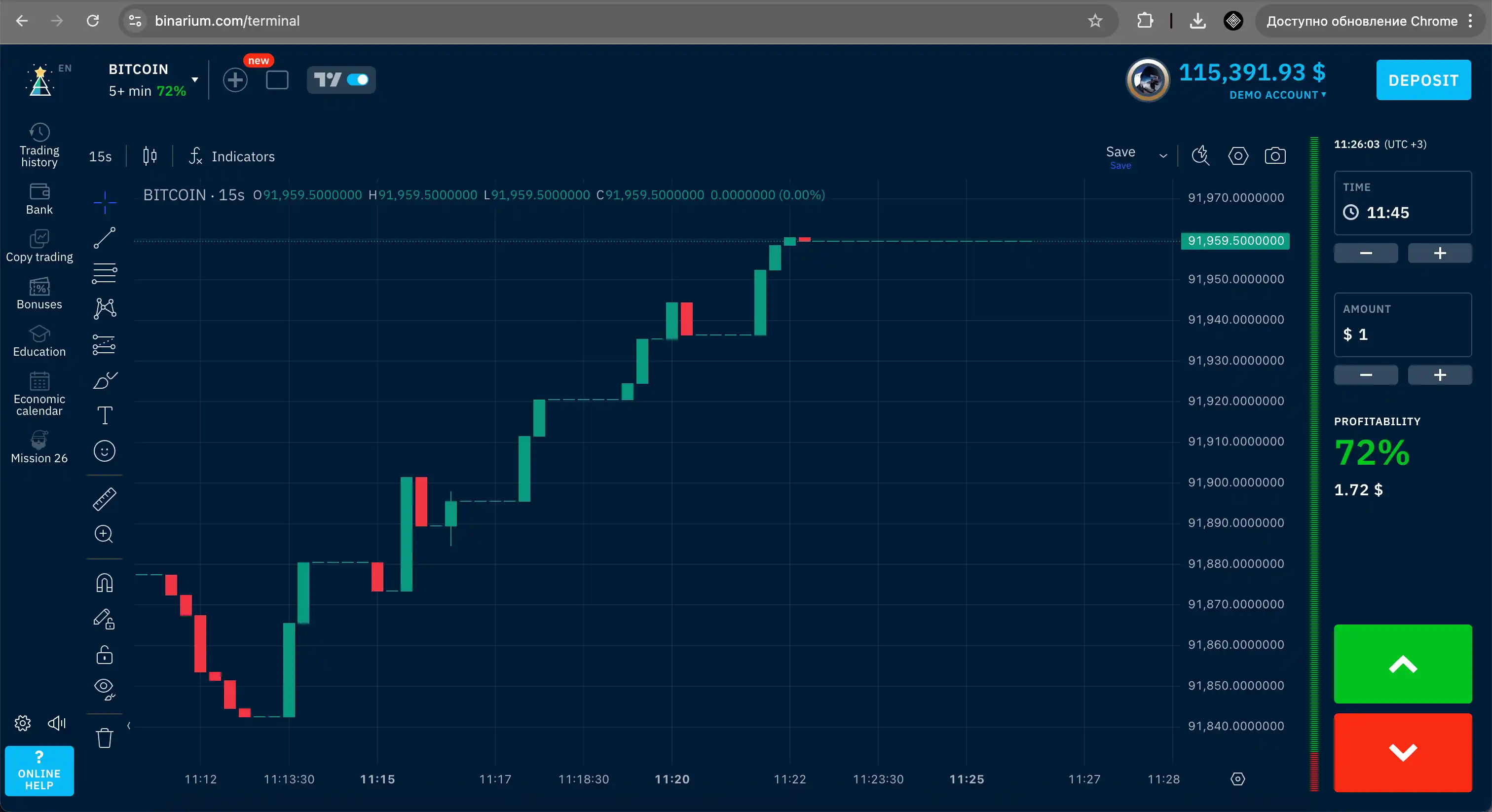1492x812 pixels.
Task: Activate the zoom in tool
Action: click(104, 533)
